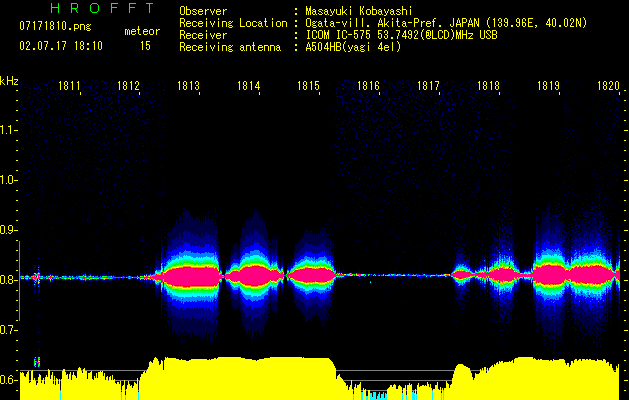Click the Receiver field label
Viewport: 629px width, 400px height.
pos(203,35)
